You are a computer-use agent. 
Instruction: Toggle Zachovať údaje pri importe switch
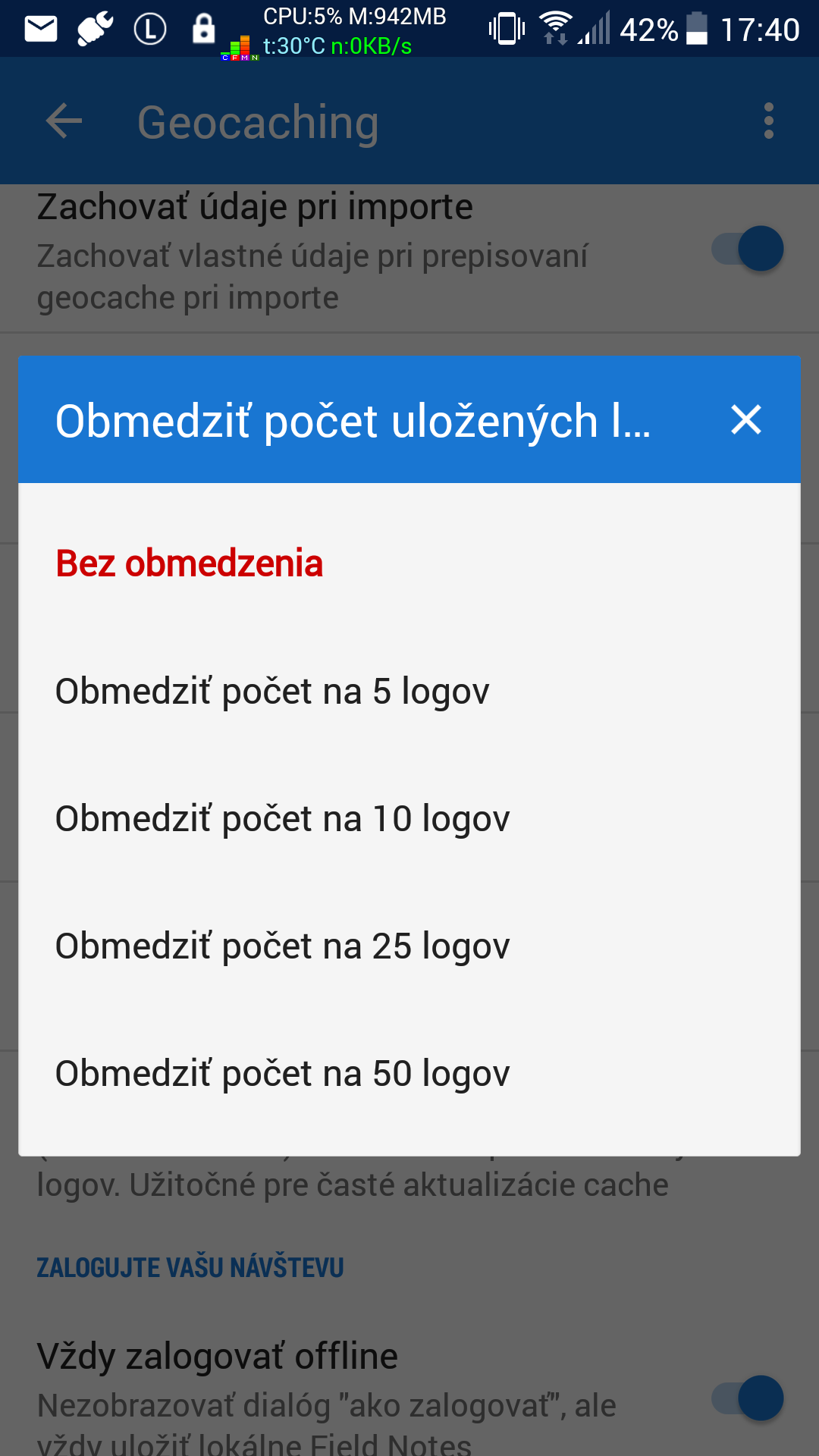coord(748,249)
